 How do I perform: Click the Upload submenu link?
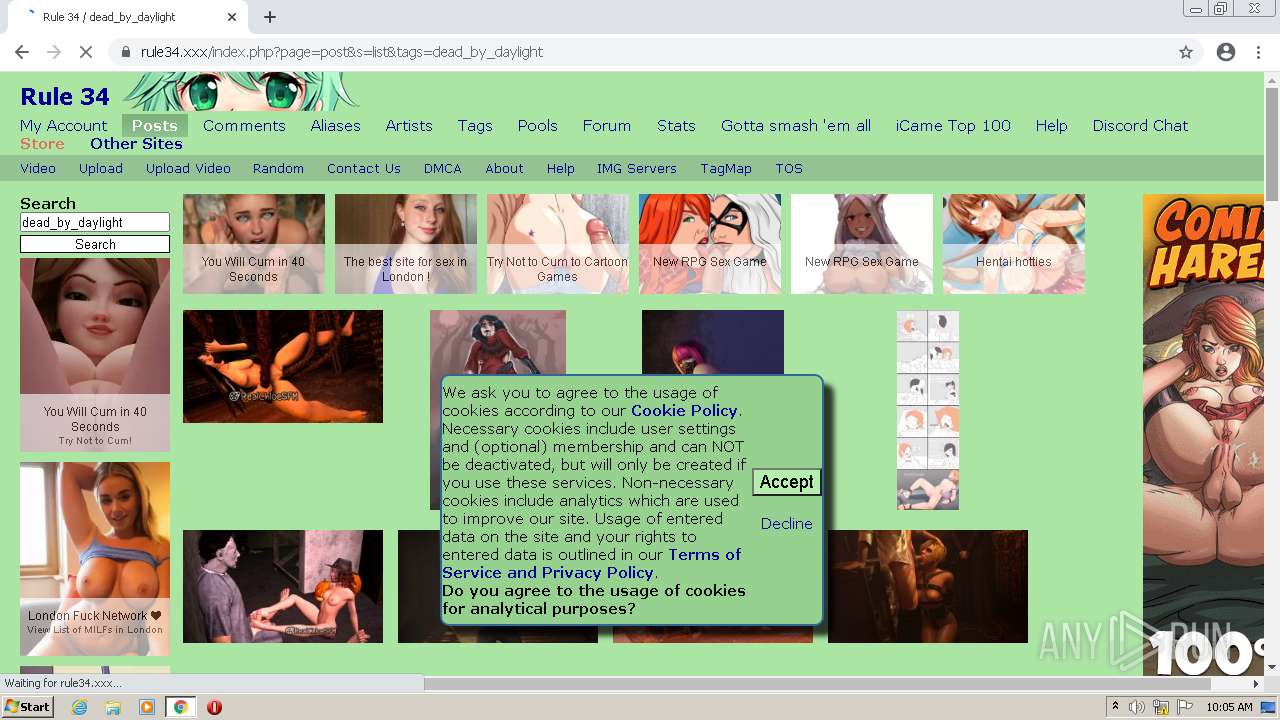[101, 169]
